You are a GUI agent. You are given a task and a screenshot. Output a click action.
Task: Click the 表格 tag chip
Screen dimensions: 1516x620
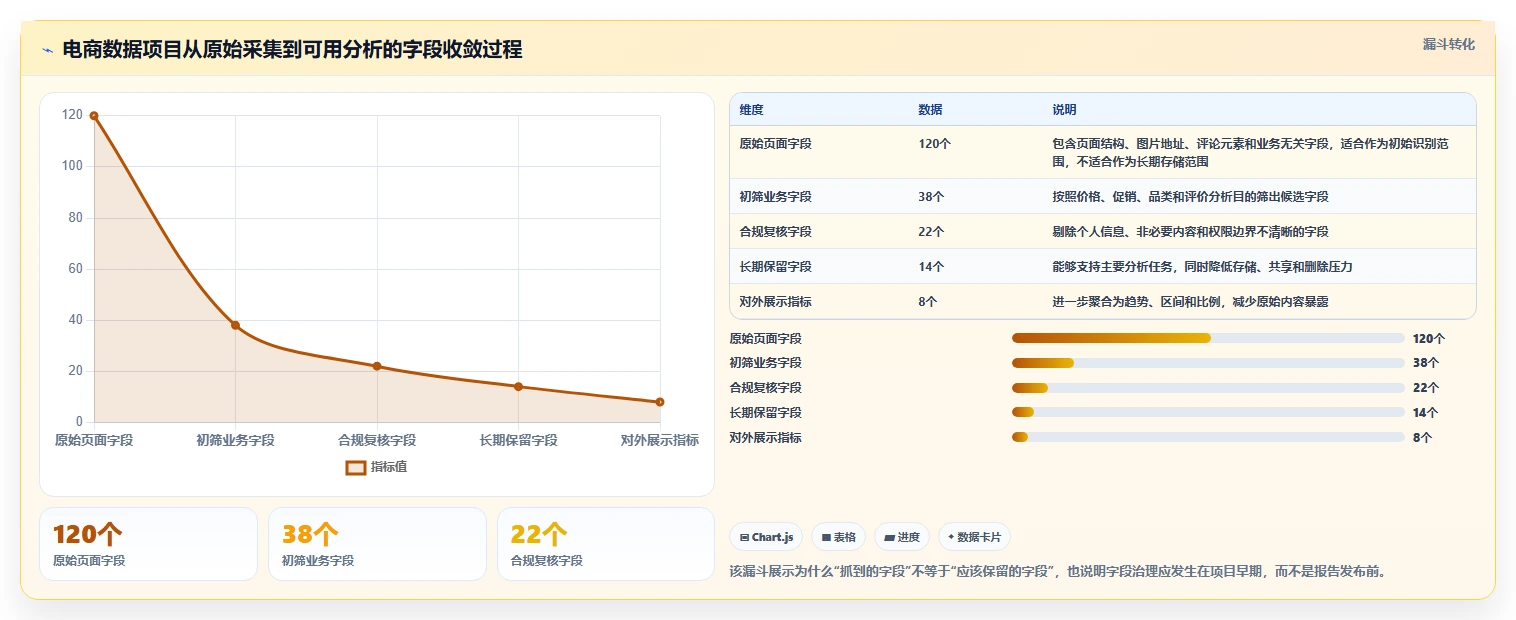[838, 537]
